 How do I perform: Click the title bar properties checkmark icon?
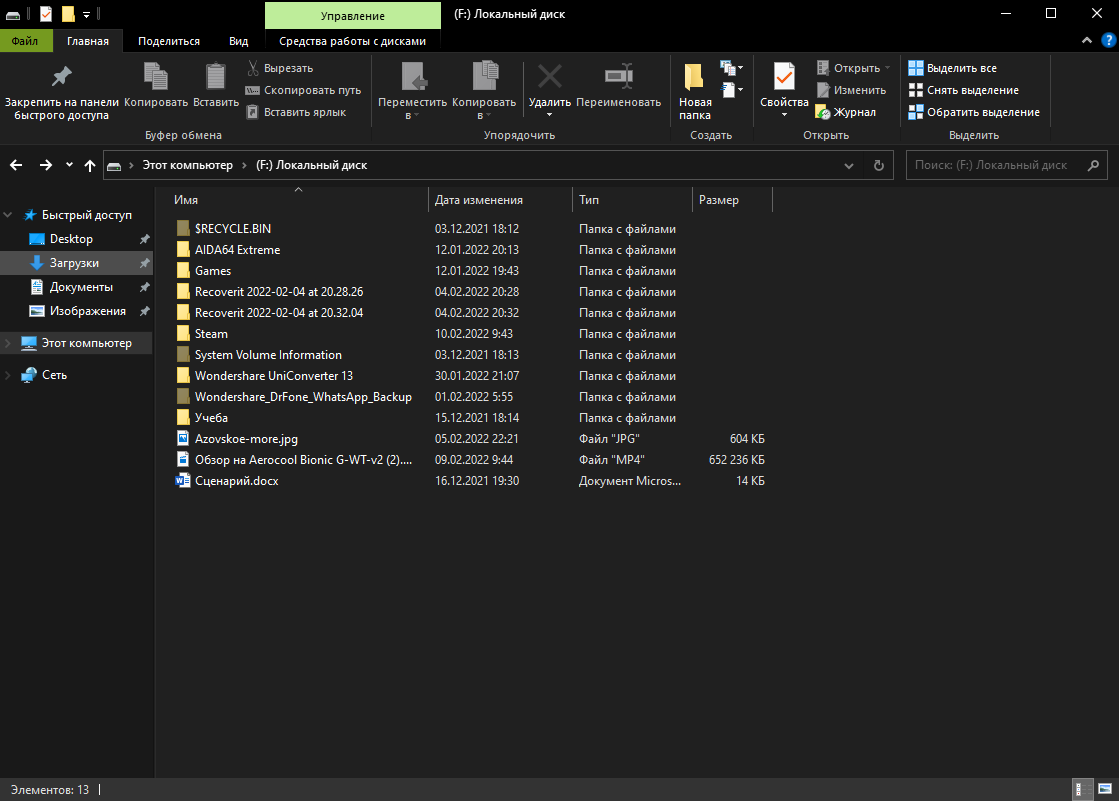[46, 14]
